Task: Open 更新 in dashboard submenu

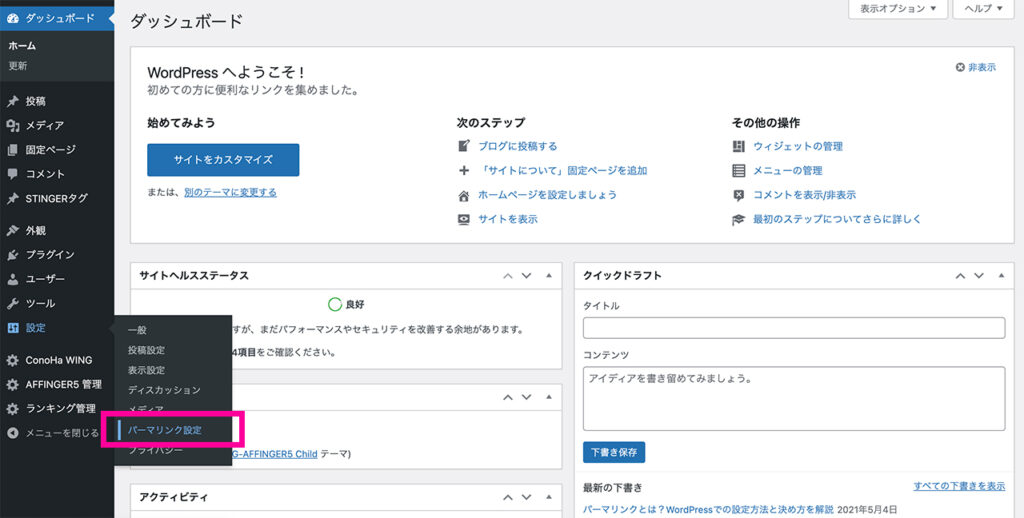Action: click(18, 66)
